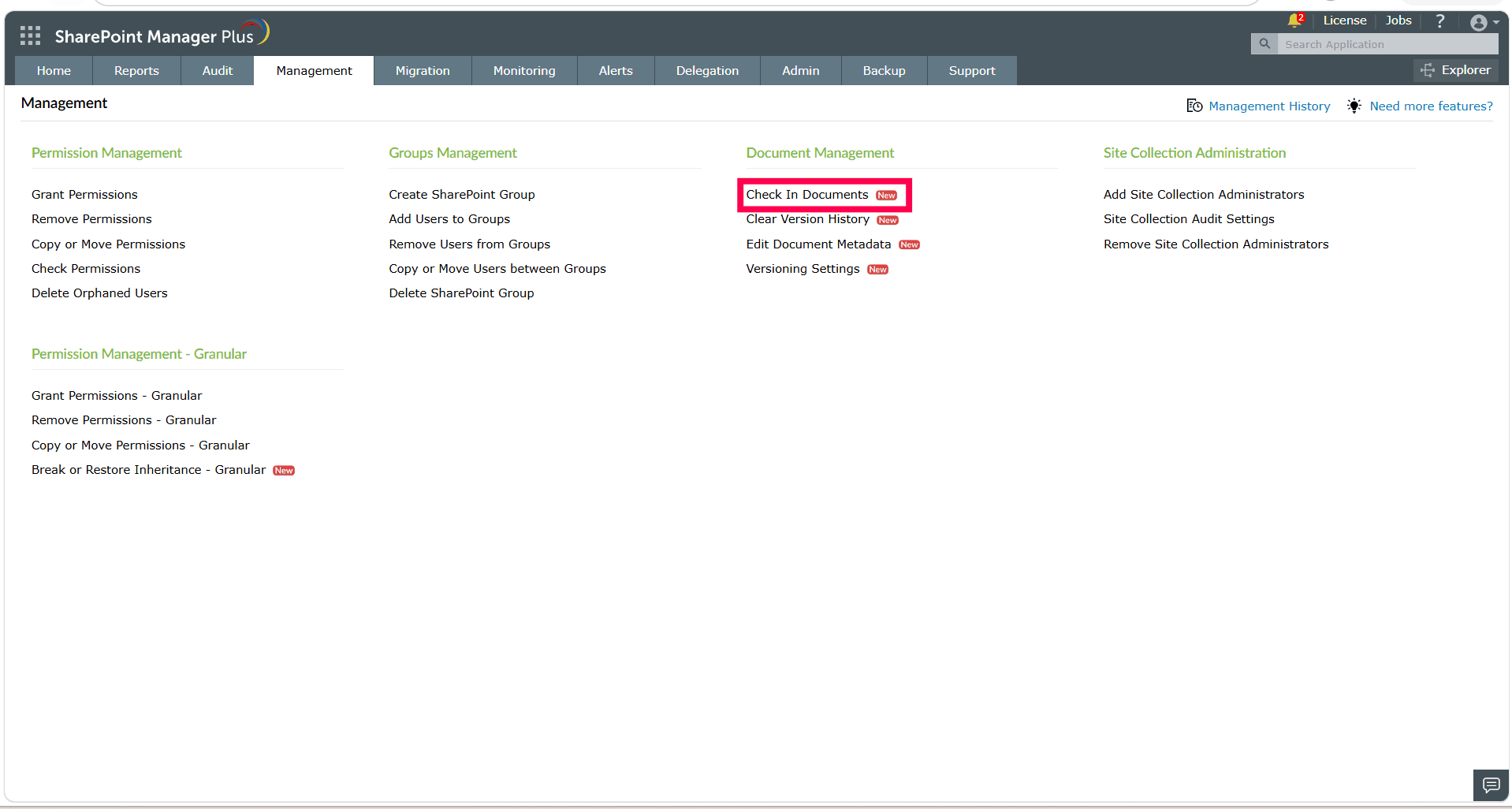Open the Support tab
The width and height of the screenshot is (1512, 809).
972,71
